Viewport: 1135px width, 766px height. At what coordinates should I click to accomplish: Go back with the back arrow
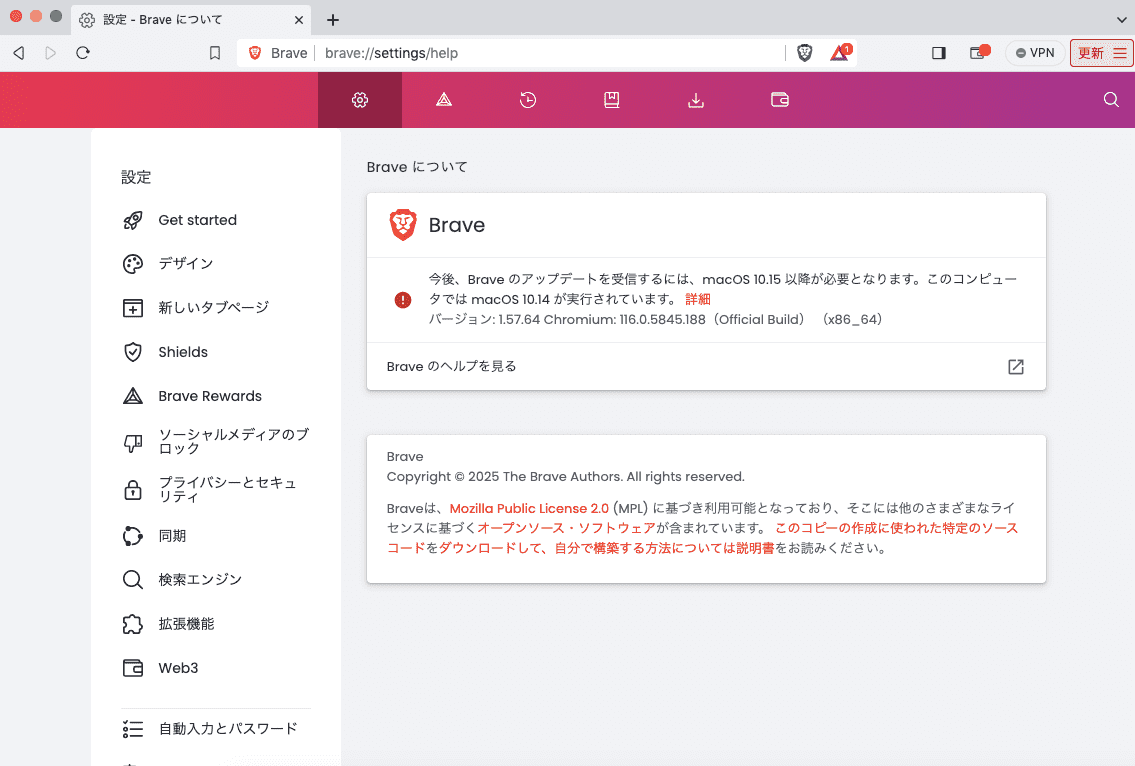pyautogui.click(x=20, y=53)
